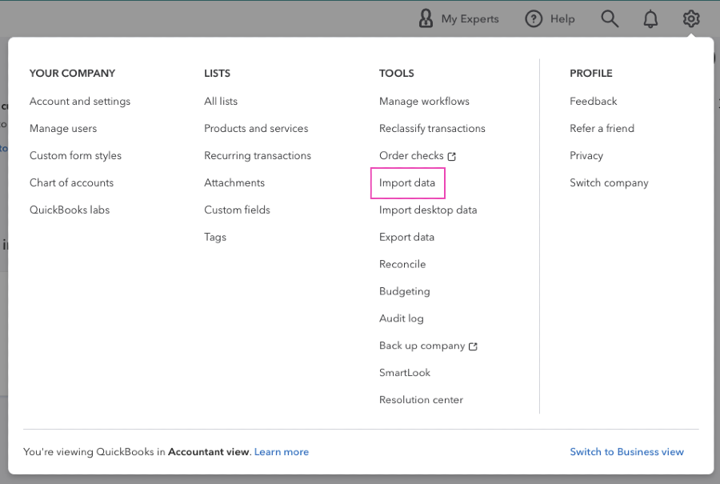
Task: Open the notifications bell icon
Action: [x=650, y=19]
